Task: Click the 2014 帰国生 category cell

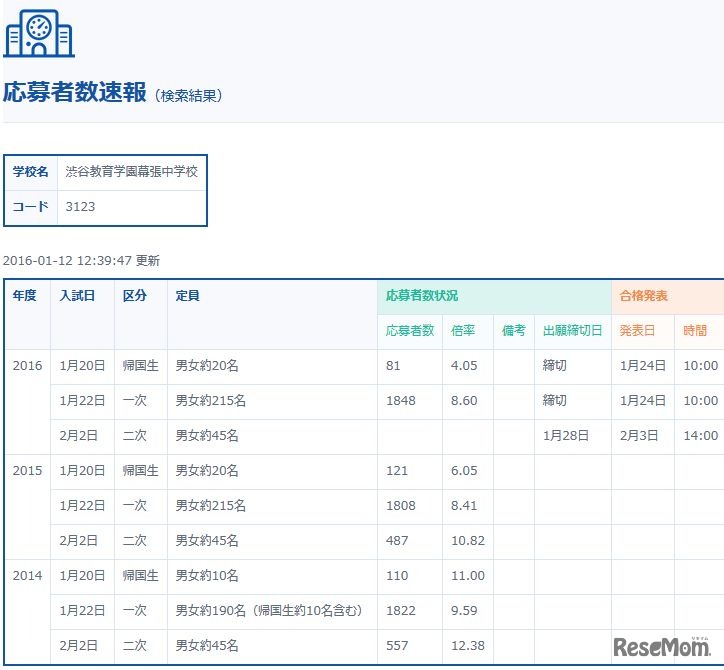Action: coord(140,575)
